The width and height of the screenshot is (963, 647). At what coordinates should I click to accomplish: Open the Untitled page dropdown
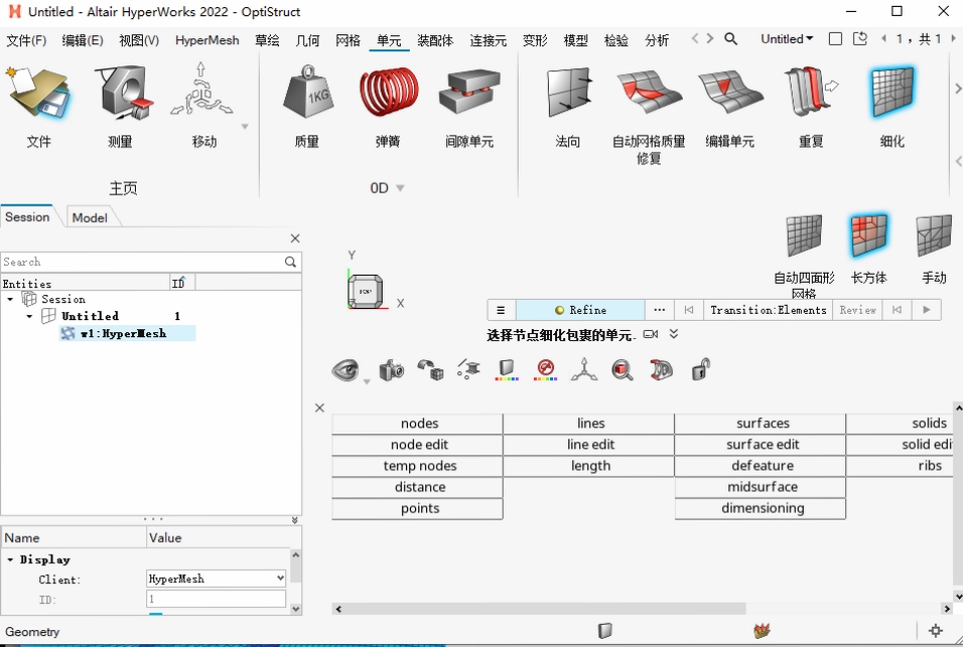[x=787, y=39]
